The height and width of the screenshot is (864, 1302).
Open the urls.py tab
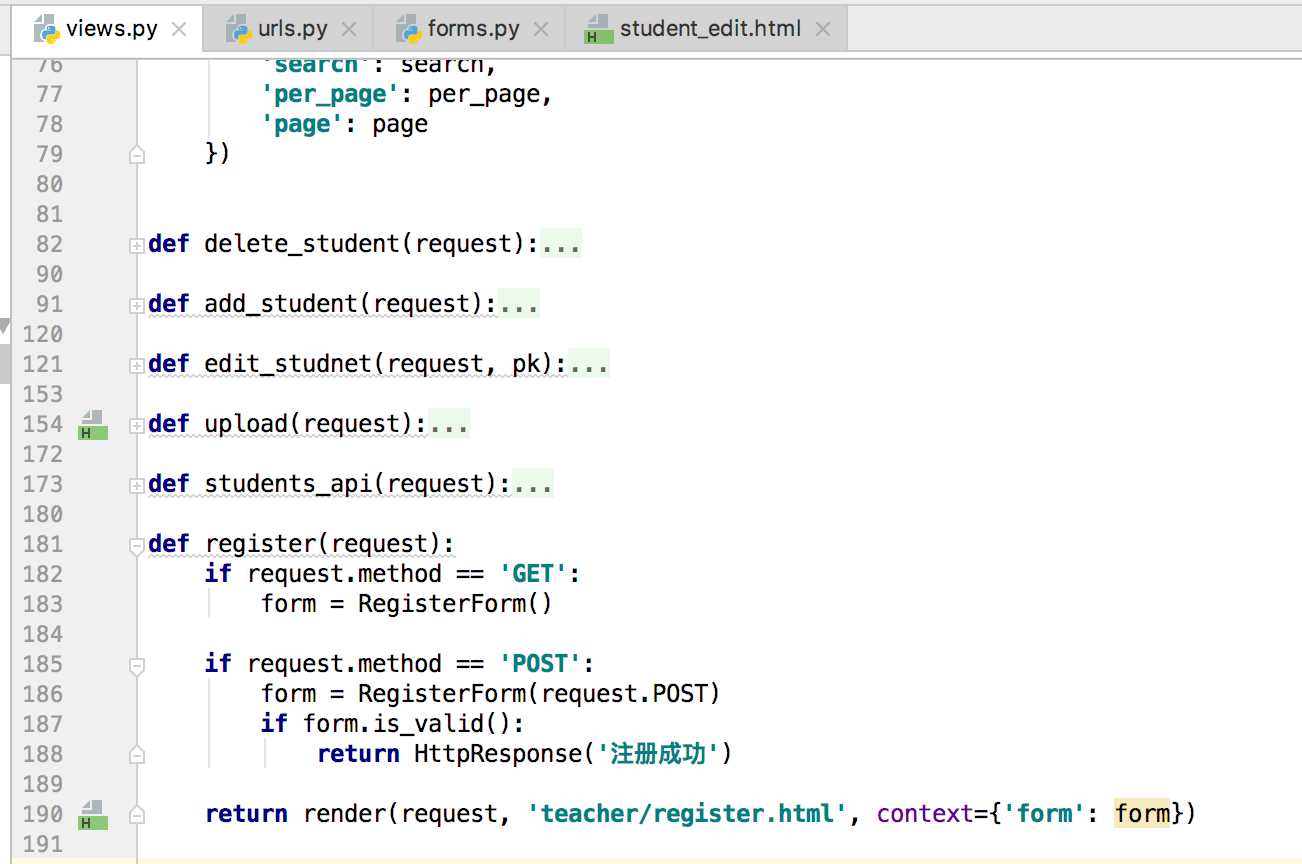click(x=288, y=29)
